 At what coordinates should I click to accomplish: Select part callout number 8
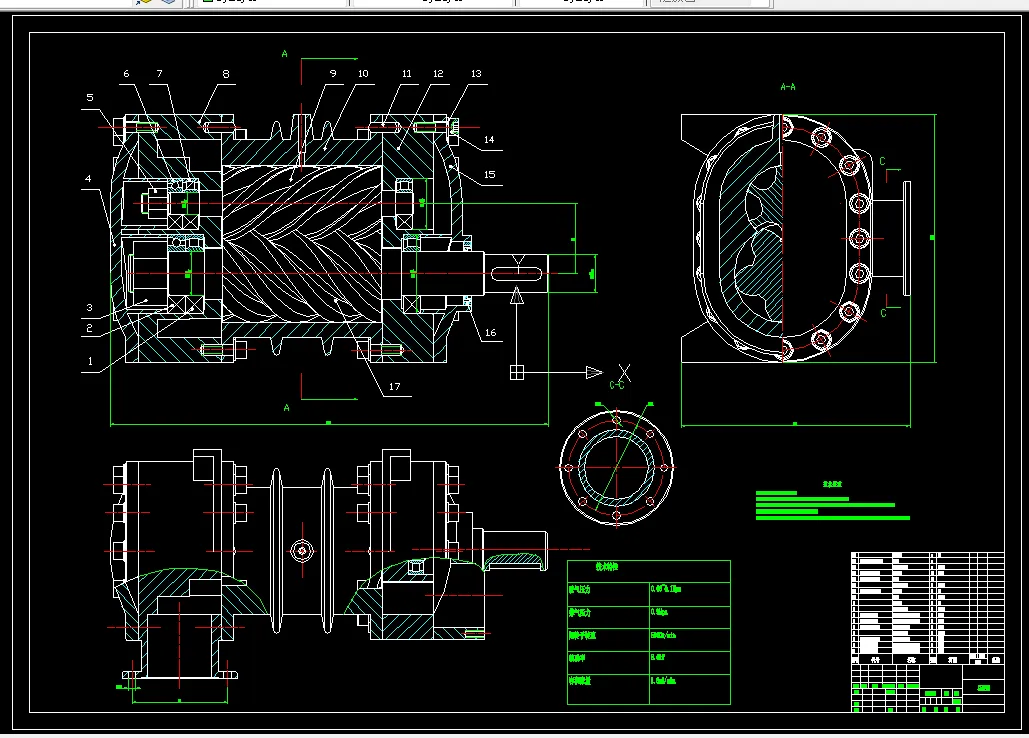coord(226,73)
